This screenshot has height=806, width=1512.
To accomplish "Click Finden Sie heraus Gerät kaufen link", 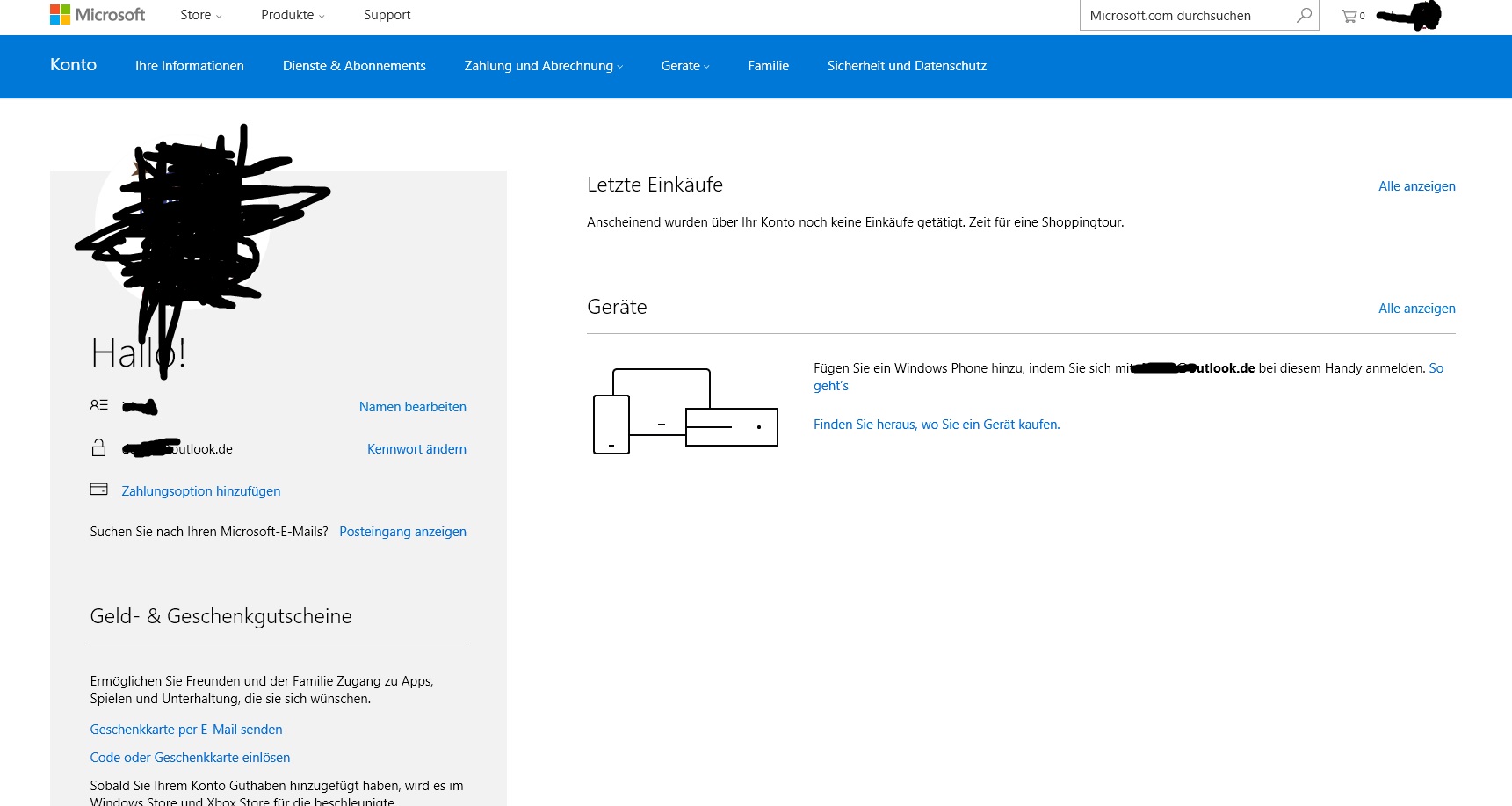I will point(937,425).
